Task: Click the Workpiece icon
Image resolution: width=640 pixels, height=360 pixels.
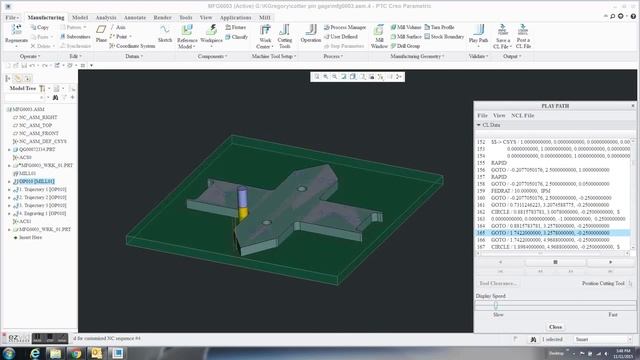Action: pos(211,30)
